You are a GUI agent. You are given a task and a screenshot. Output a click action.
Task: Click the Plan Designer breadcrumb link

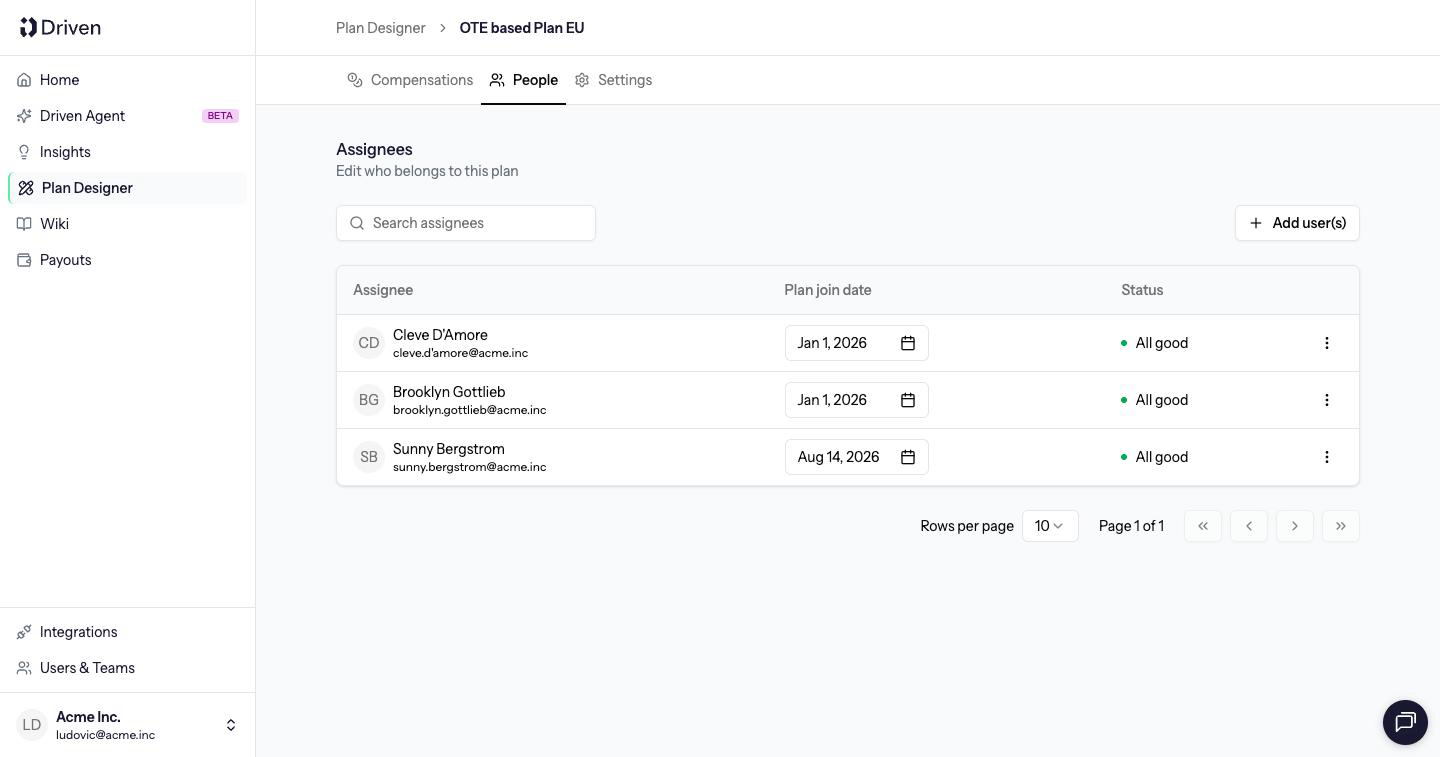pos(381,28)
